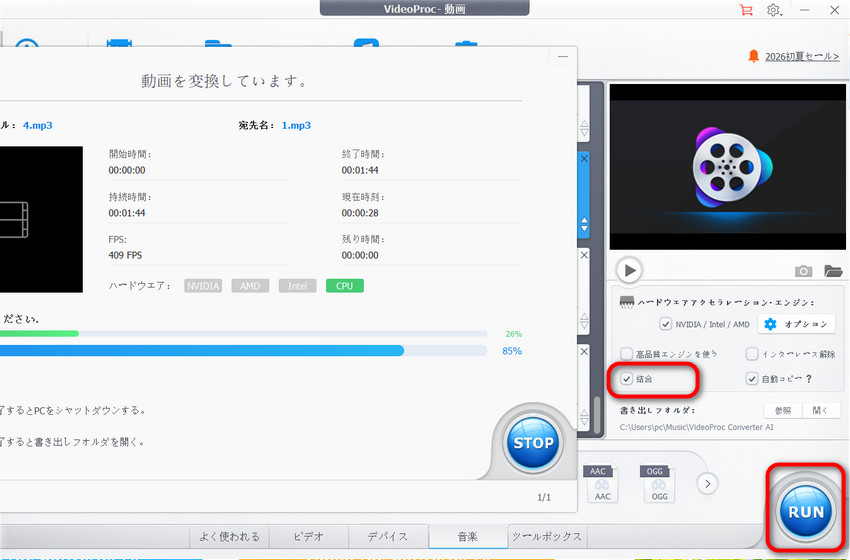Click the 26% percentage label
Viewport: 850px width, 560px height.
pos(513,334)
